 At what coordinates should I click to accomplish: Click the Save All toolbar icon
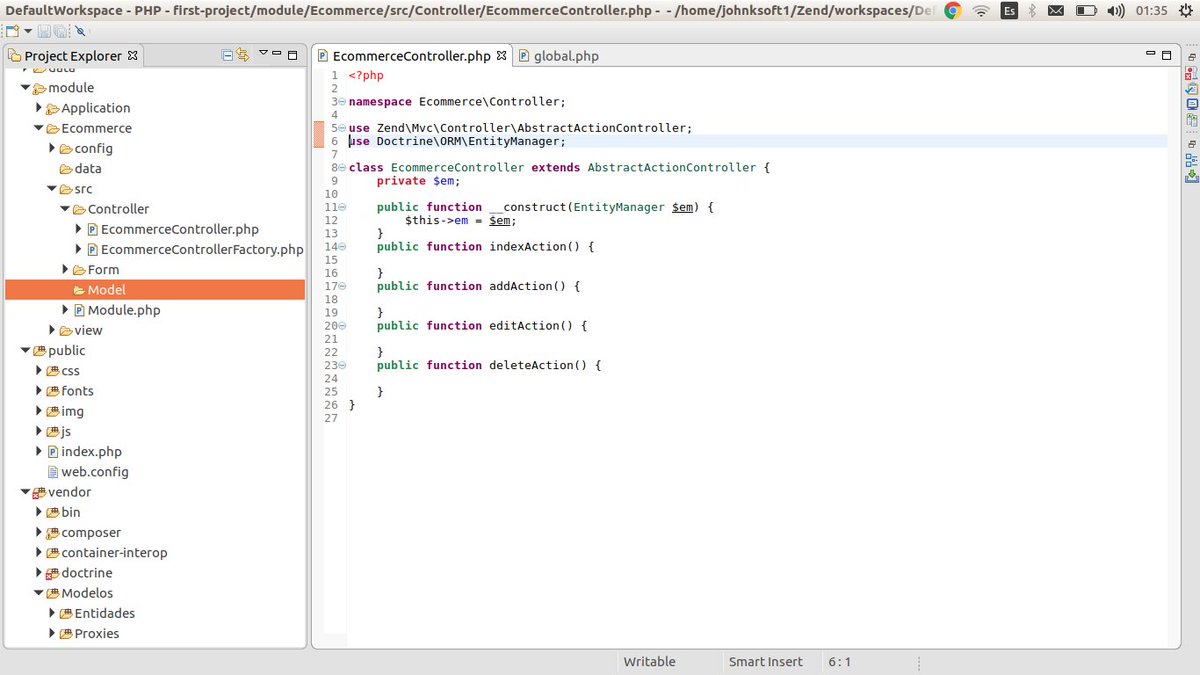click(x=60, y=31)
